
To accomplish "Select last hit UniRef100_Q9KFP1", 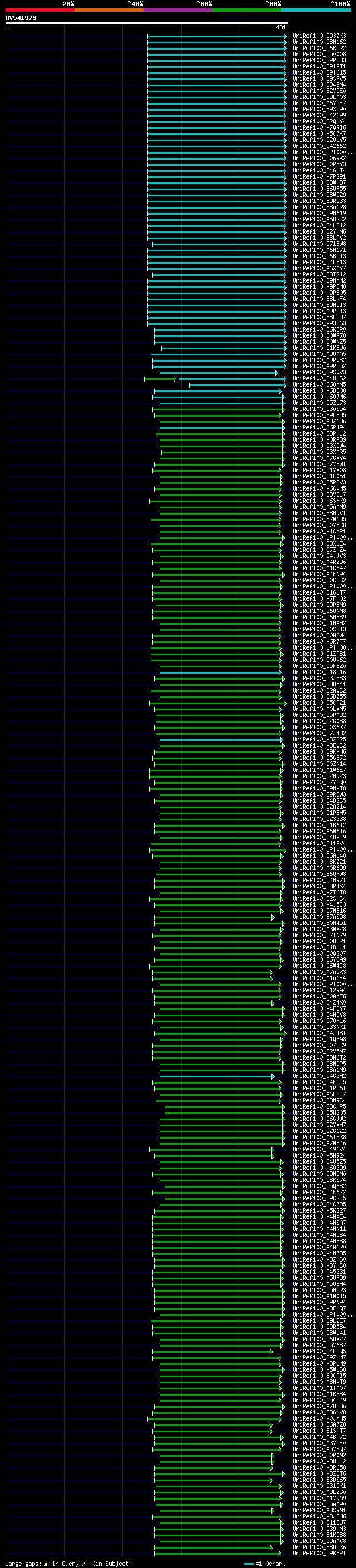I will point(319,1554).
